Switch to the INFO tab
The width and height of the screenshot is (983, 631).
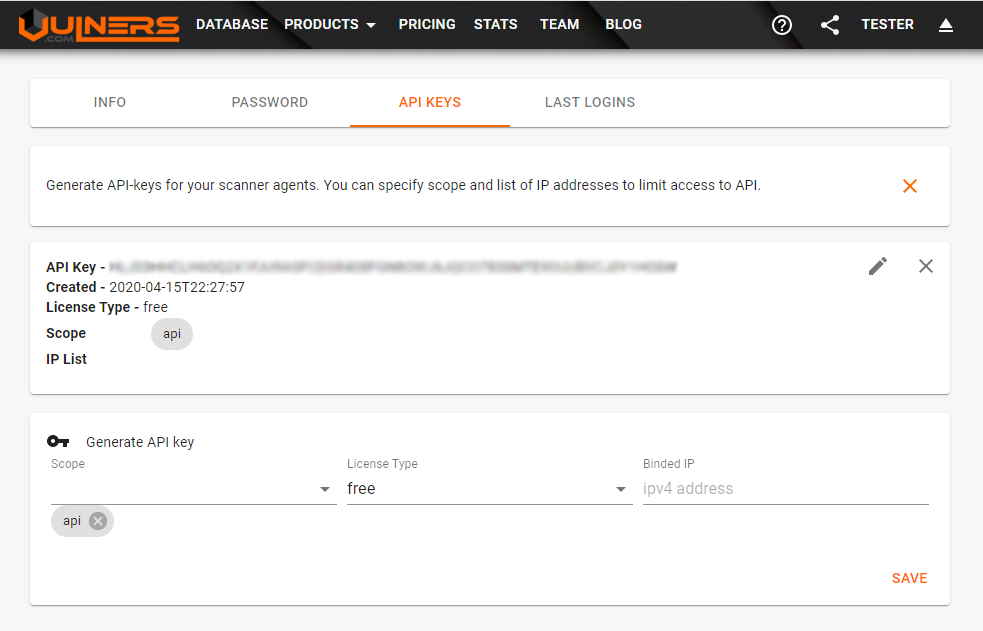click(x=110, y=102)
